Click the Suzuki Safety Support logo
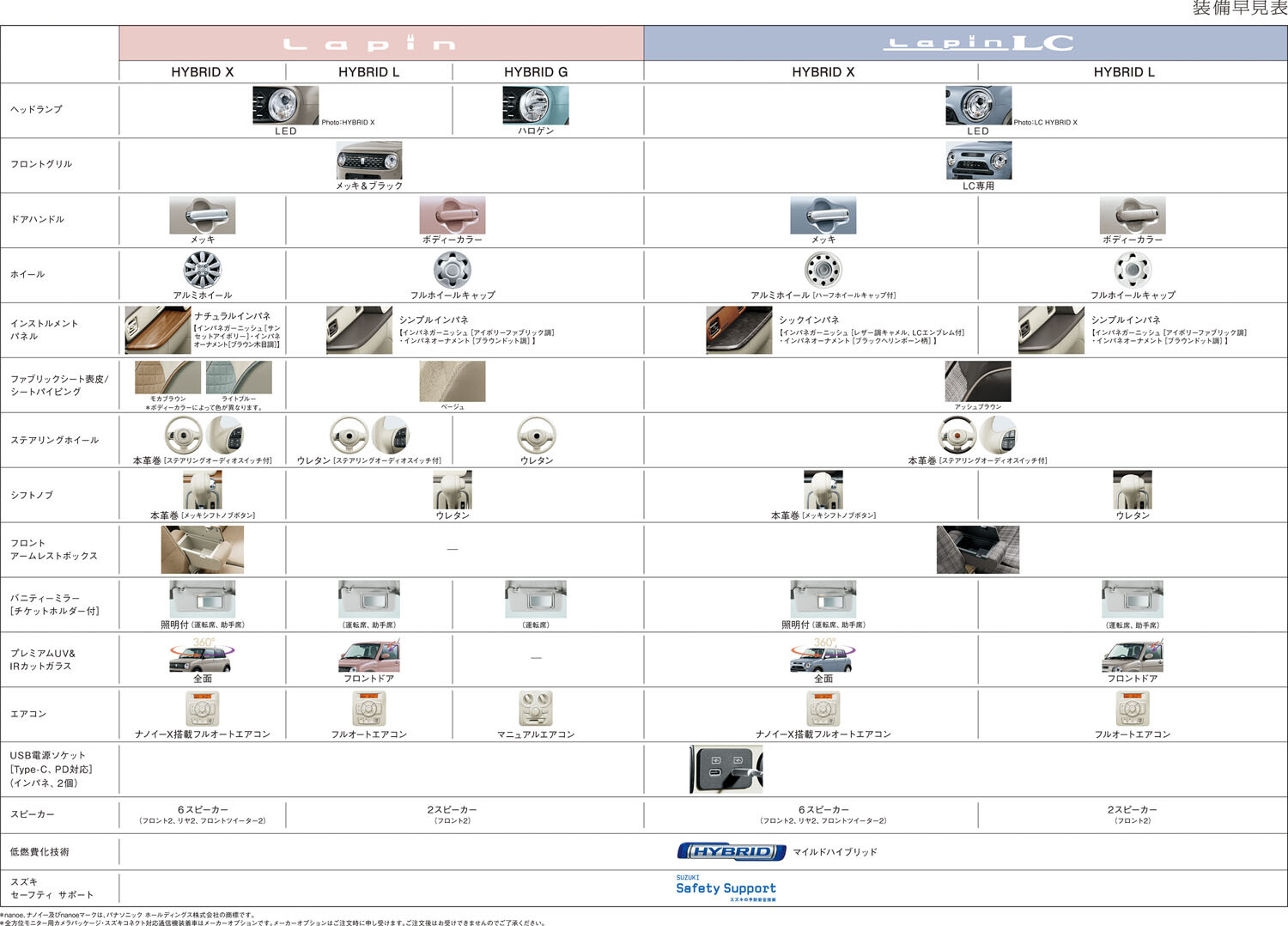Image resolution: width=1288 pixels, height=926 pixels. click(726, 888)
